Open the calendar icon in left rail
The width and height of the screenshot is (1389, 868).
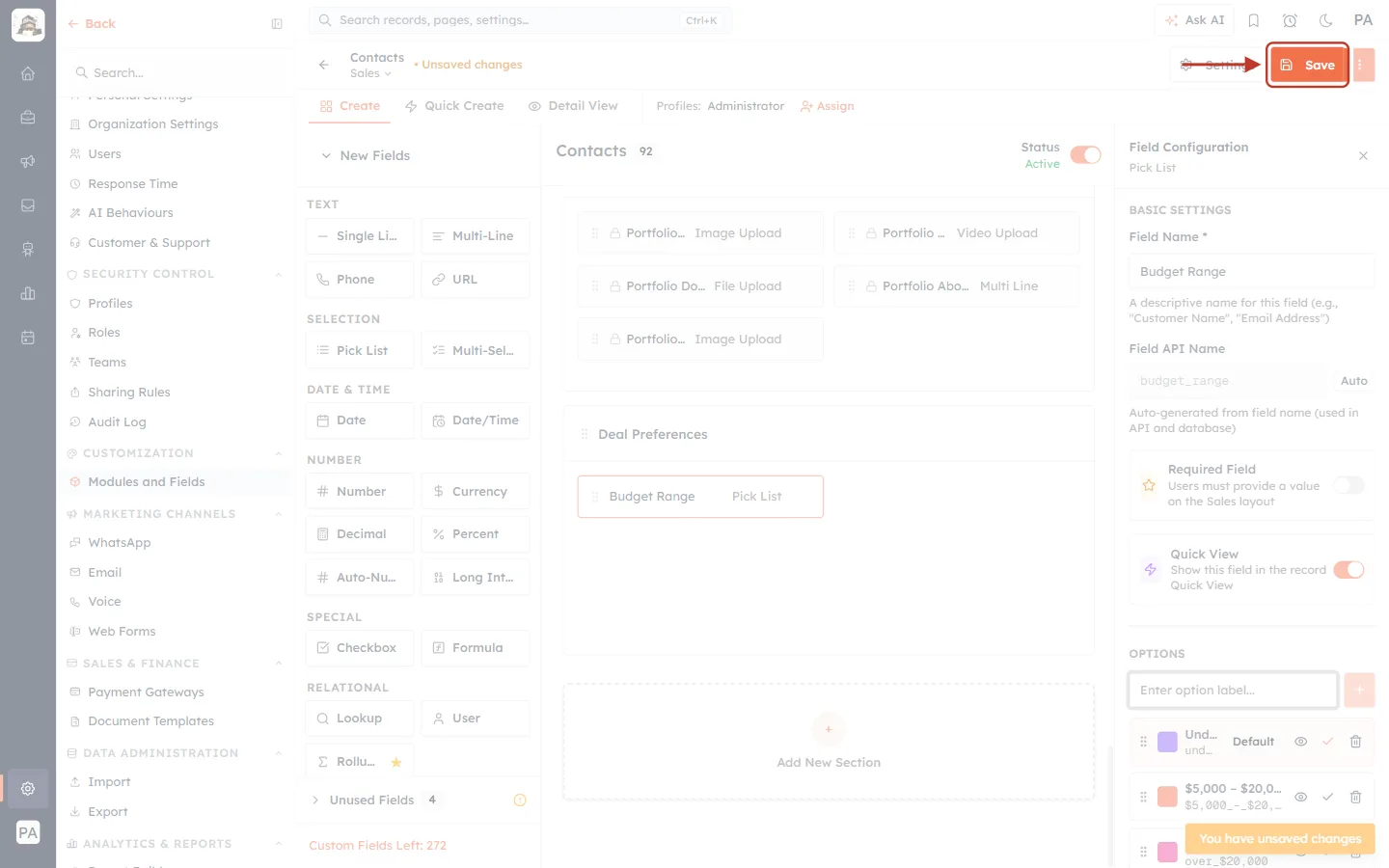(x=28, y=338)
